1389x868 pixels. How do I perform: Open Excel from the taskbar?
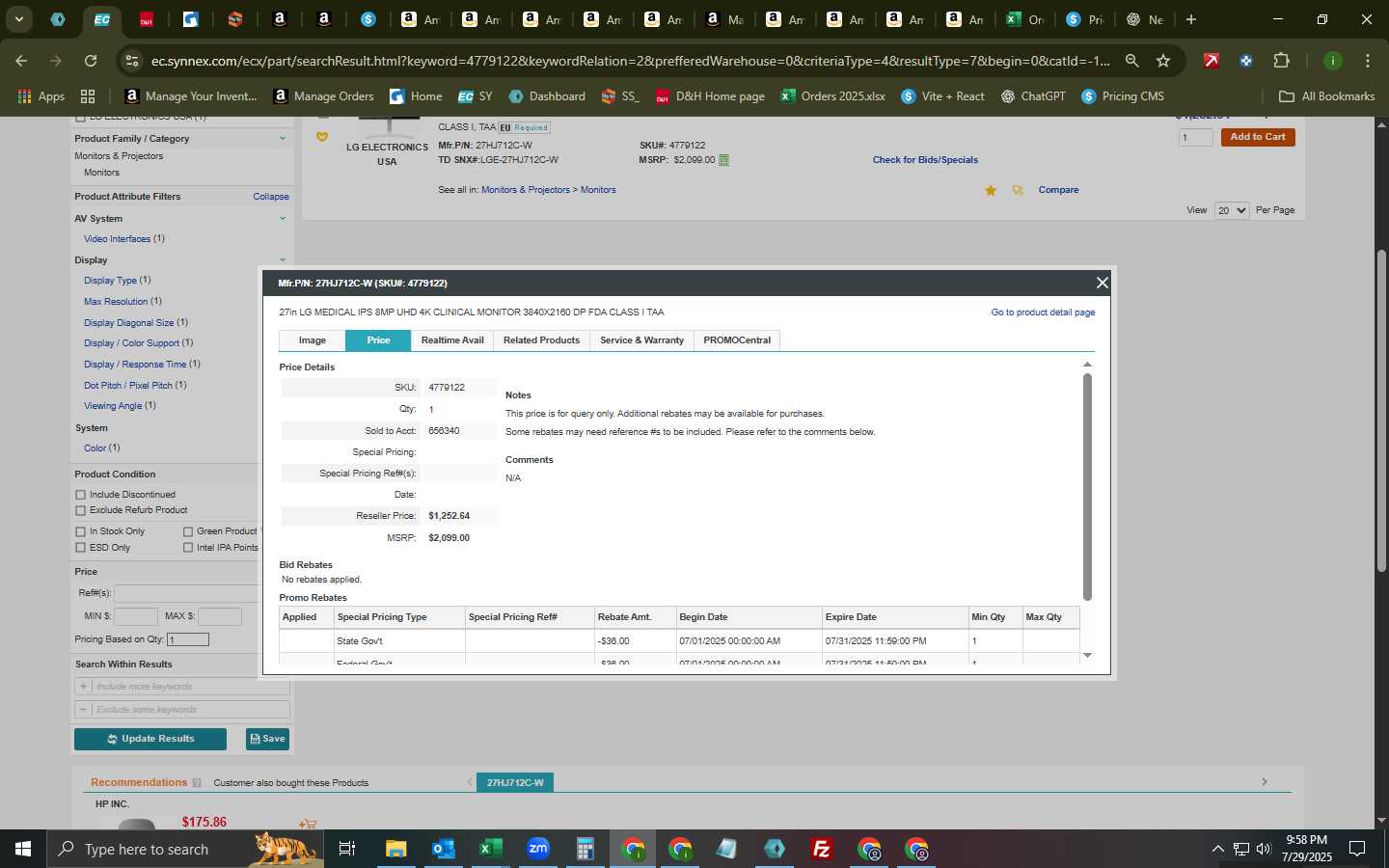click(x=491, y=849)
